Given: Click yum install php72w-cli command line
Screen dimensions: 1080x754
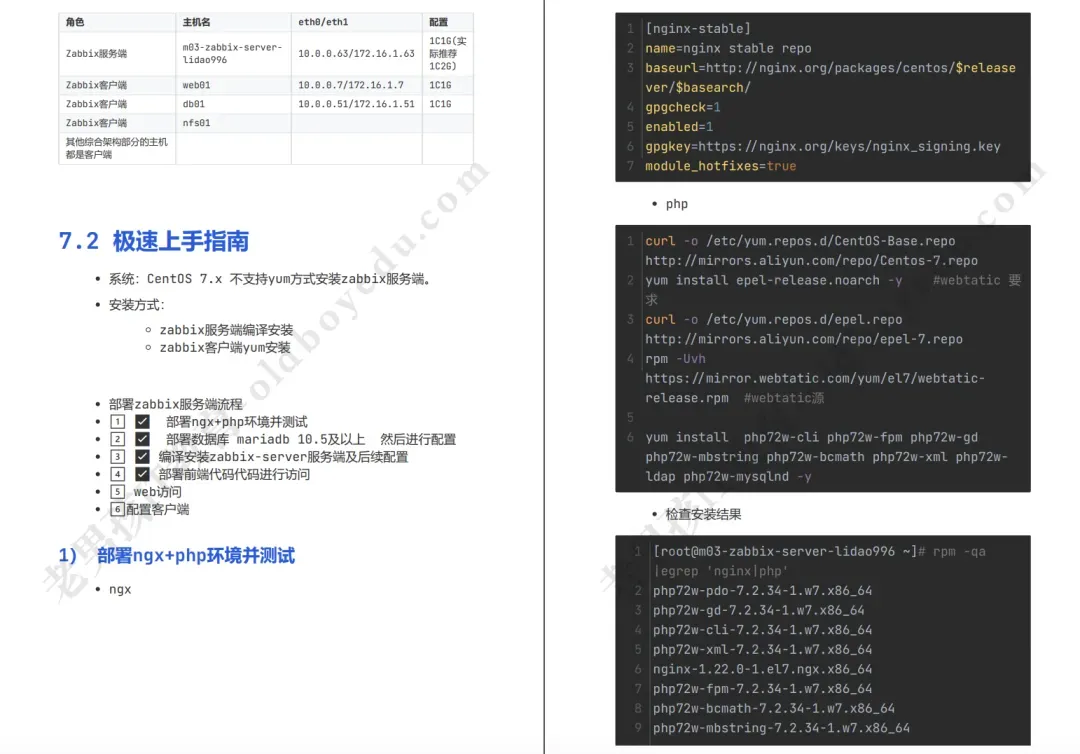Looking at the screenshot, I should point(826,457).
